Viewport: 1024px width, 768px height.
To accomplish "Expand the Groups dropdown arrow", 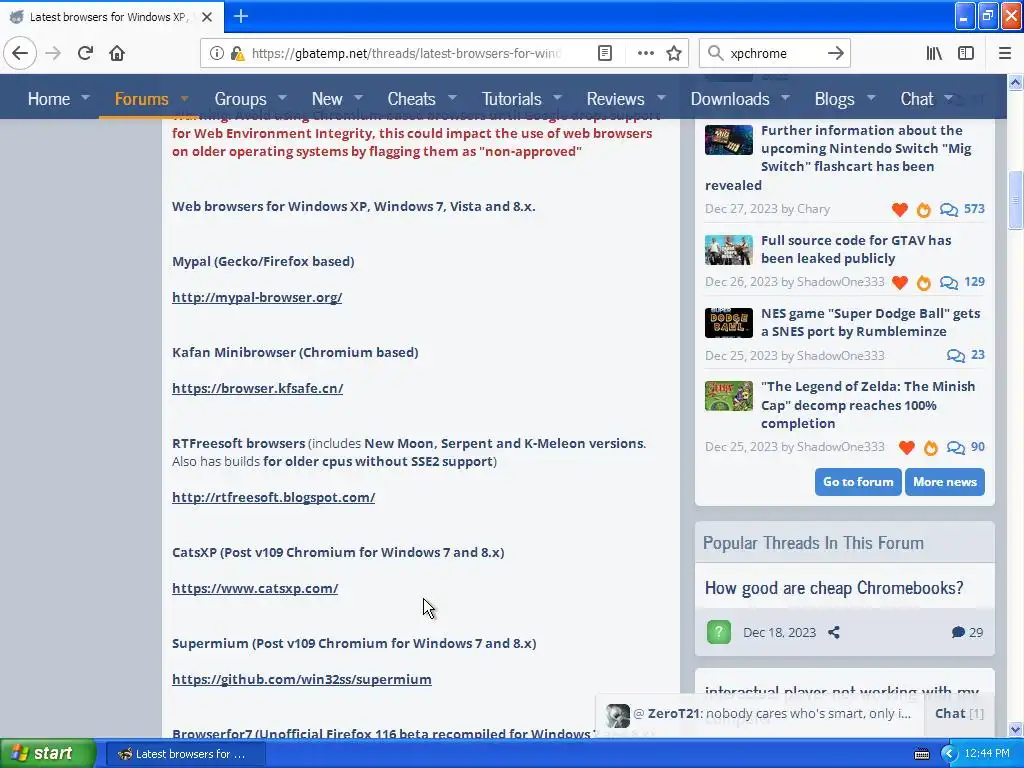I will 282,98.
